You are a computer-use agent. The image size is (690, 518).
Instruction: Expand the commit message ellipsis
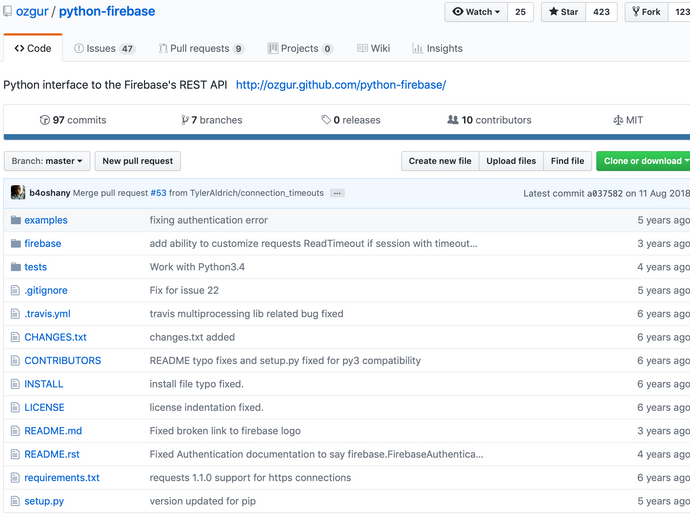337,193
